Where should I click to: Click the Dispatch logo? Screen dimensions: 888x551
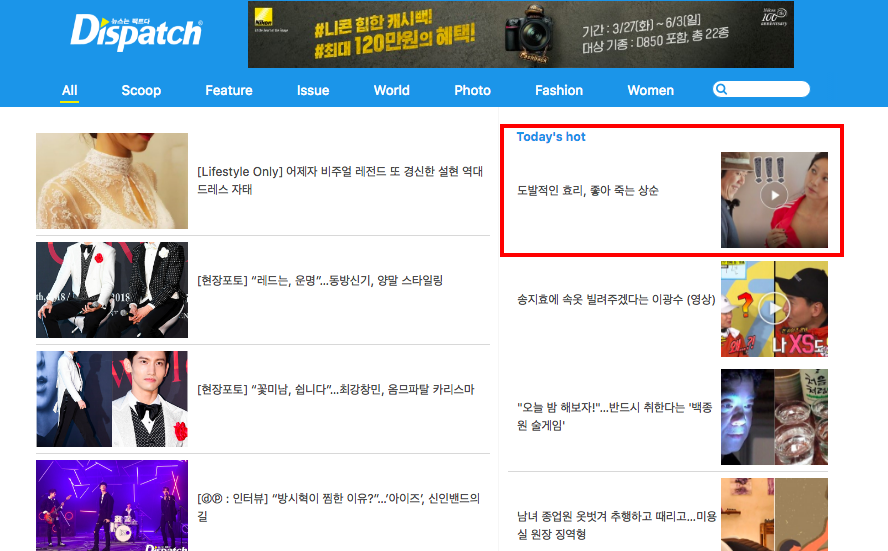(x=136, y=32)
